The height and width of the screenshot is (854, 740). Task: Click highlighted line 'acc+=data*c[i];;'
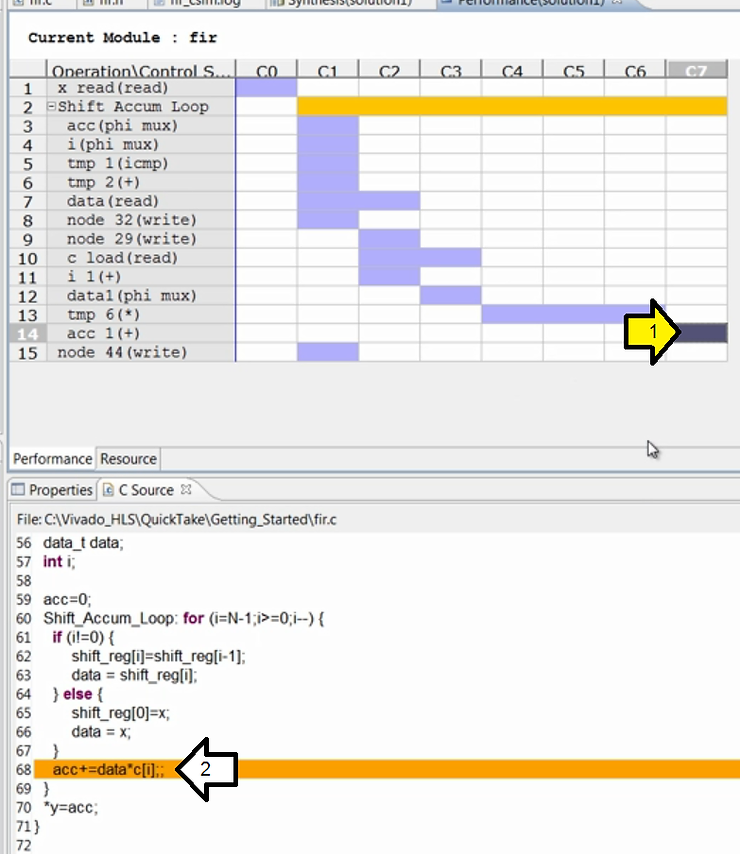coord(108,769)
